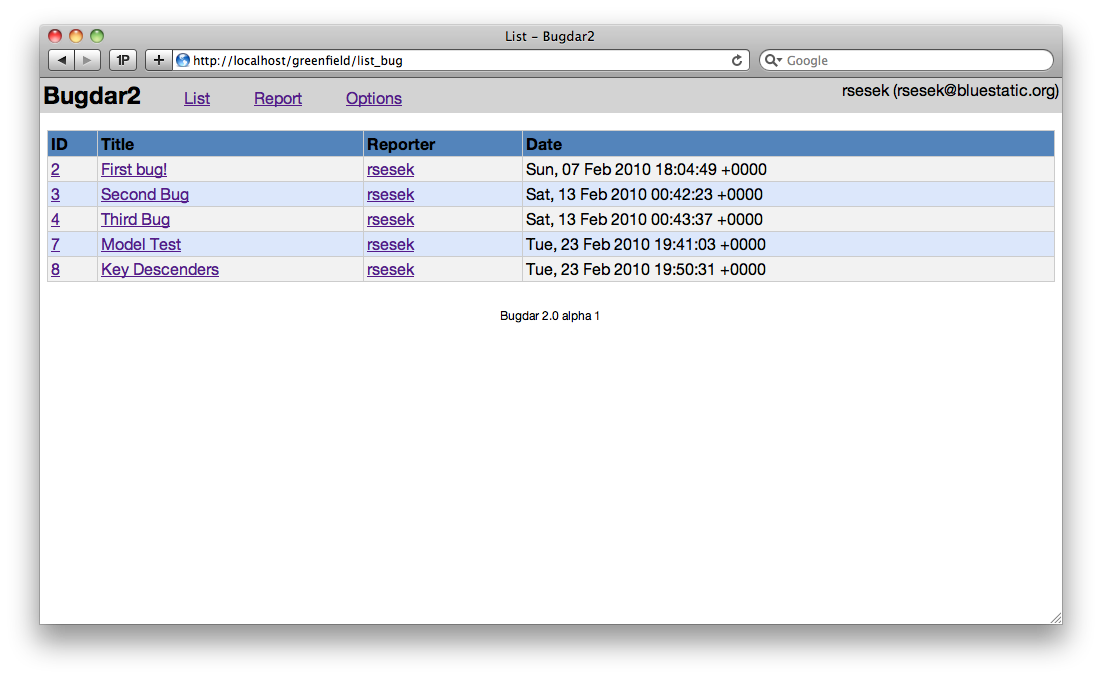1102x679 pixels.
Task: Click the browser forward arrow button
Action: tap(88, 60)
